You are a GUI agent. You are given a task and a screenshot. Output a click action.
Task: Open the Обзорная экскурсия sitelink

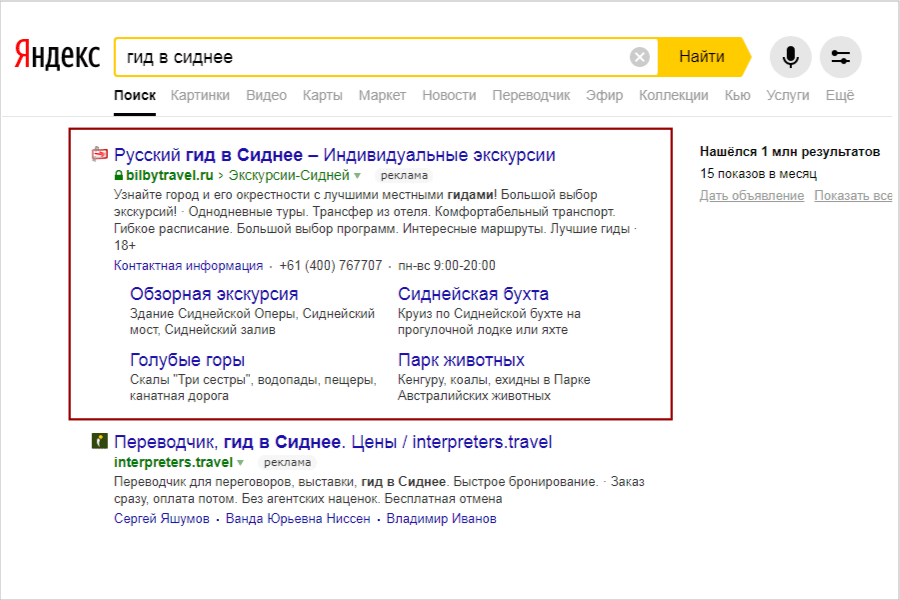click(214, 294)
